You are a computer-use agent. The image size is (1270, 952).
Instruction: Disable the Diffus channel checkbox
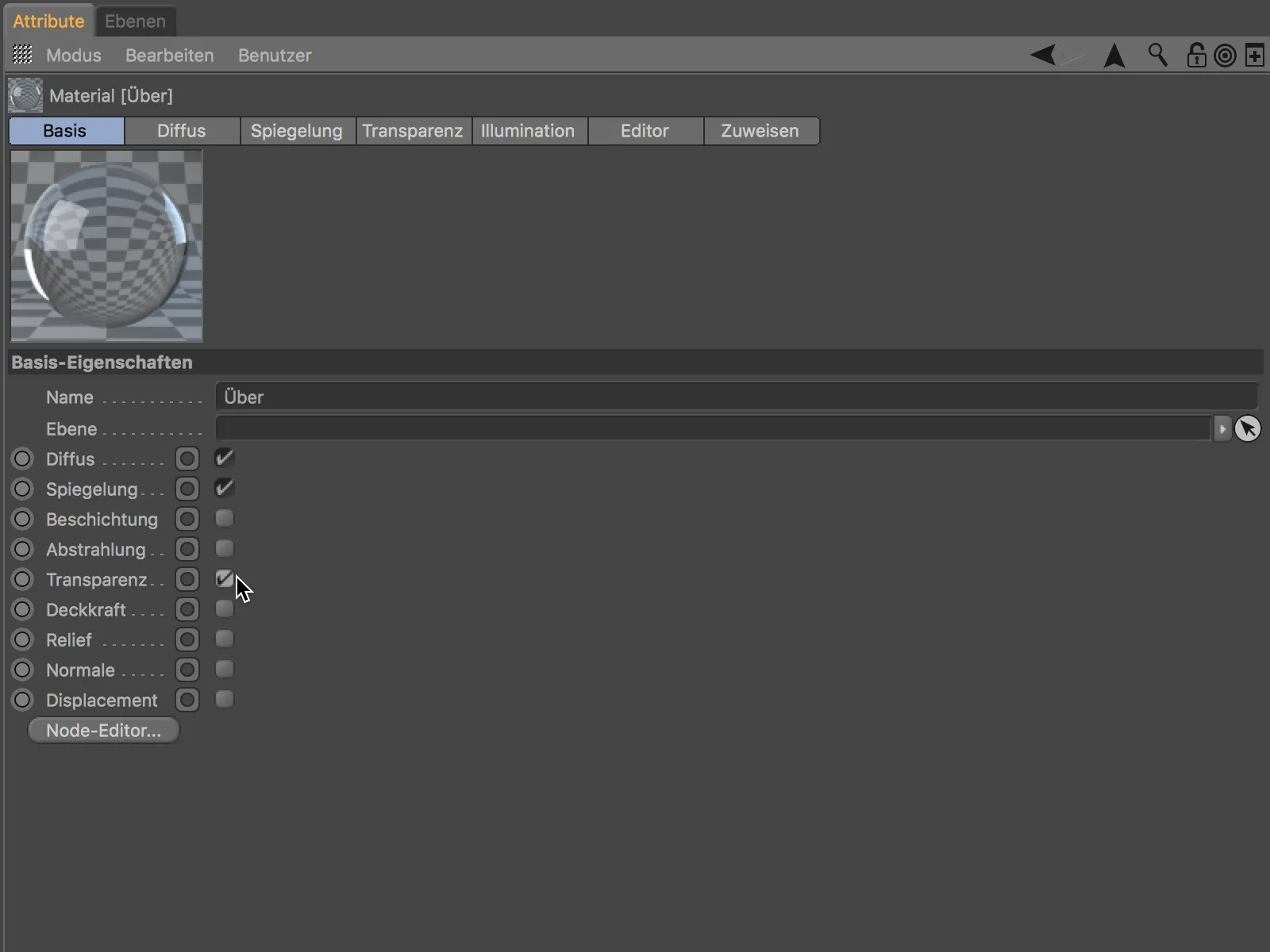[x=225, y=458]
